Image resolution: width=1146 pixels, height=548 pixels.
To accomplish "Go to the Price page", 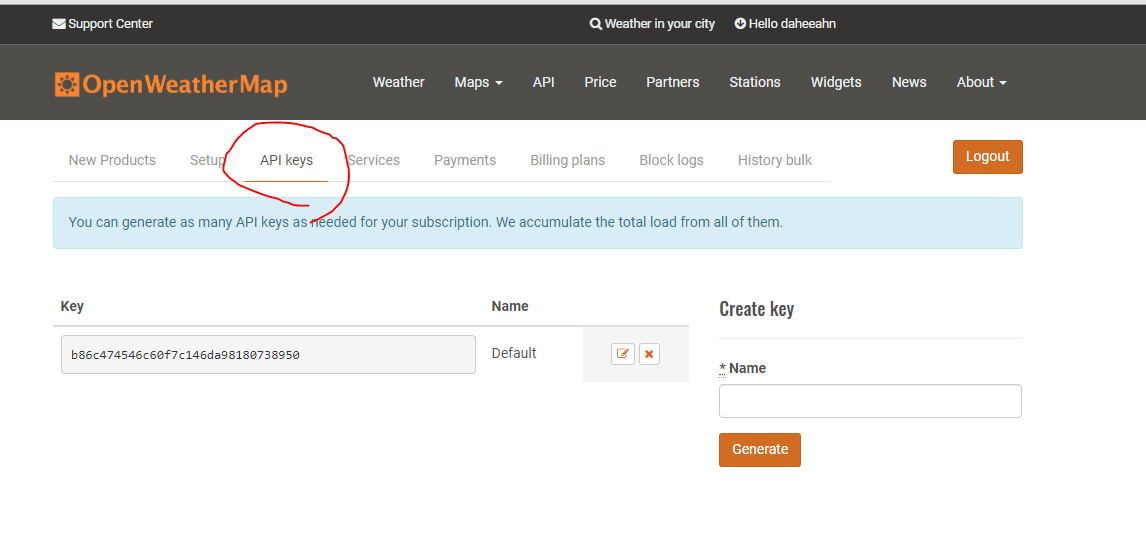I will click(x=600, y=83).
